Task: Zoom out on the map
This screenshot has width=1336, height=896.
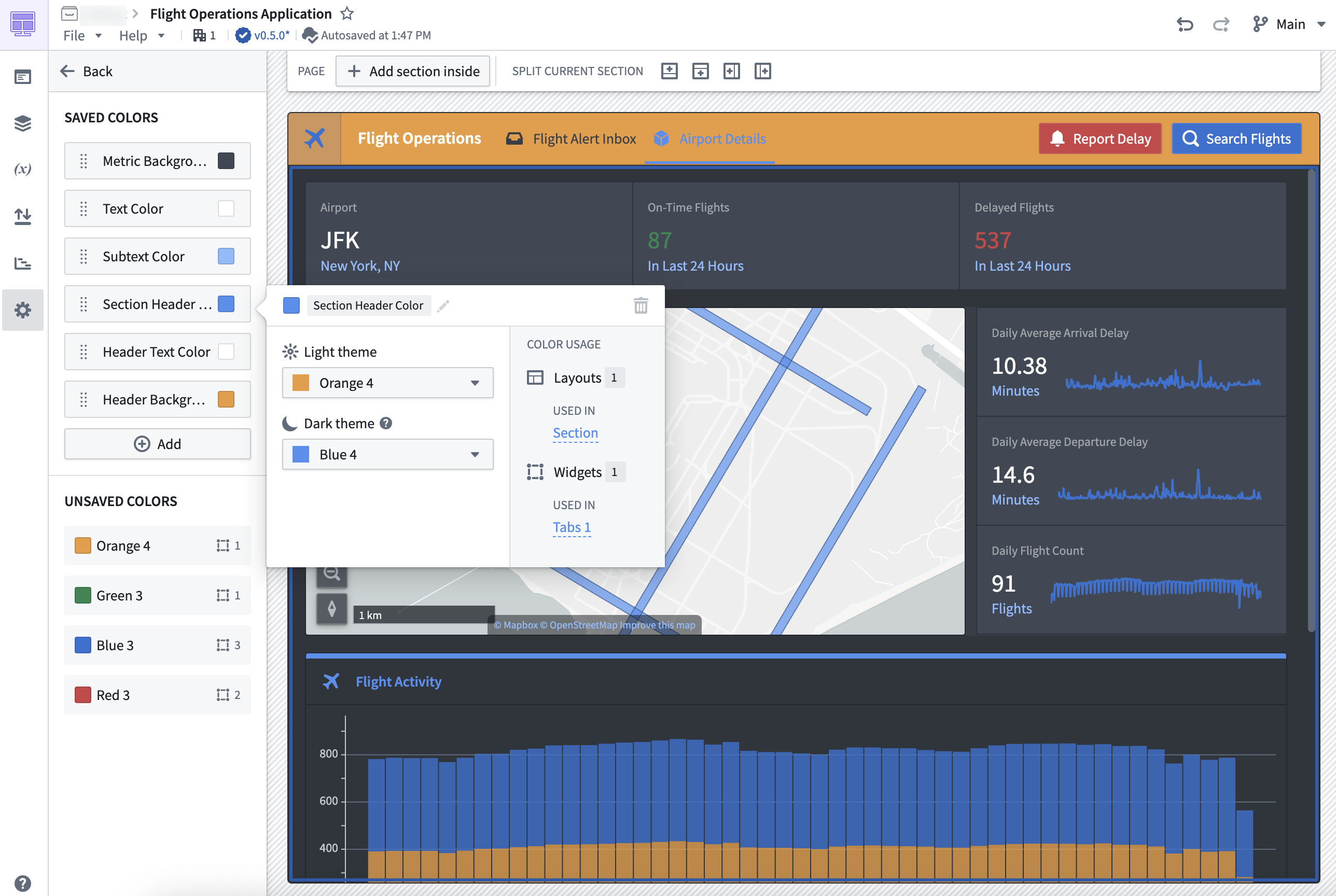Action: pyautogui.click(x=332, y=573)
